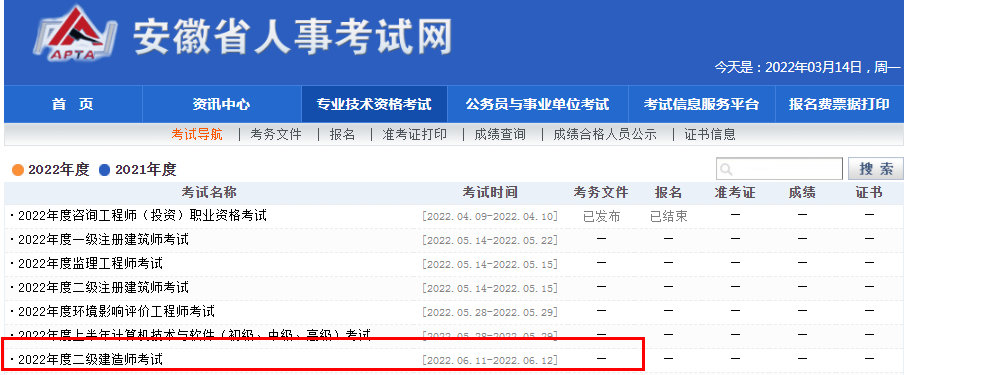Image resolution: width=996 pixels, height=375 pixels.
Task: Select the 考试导航 submenu item
Action: [x=197, y=135]
